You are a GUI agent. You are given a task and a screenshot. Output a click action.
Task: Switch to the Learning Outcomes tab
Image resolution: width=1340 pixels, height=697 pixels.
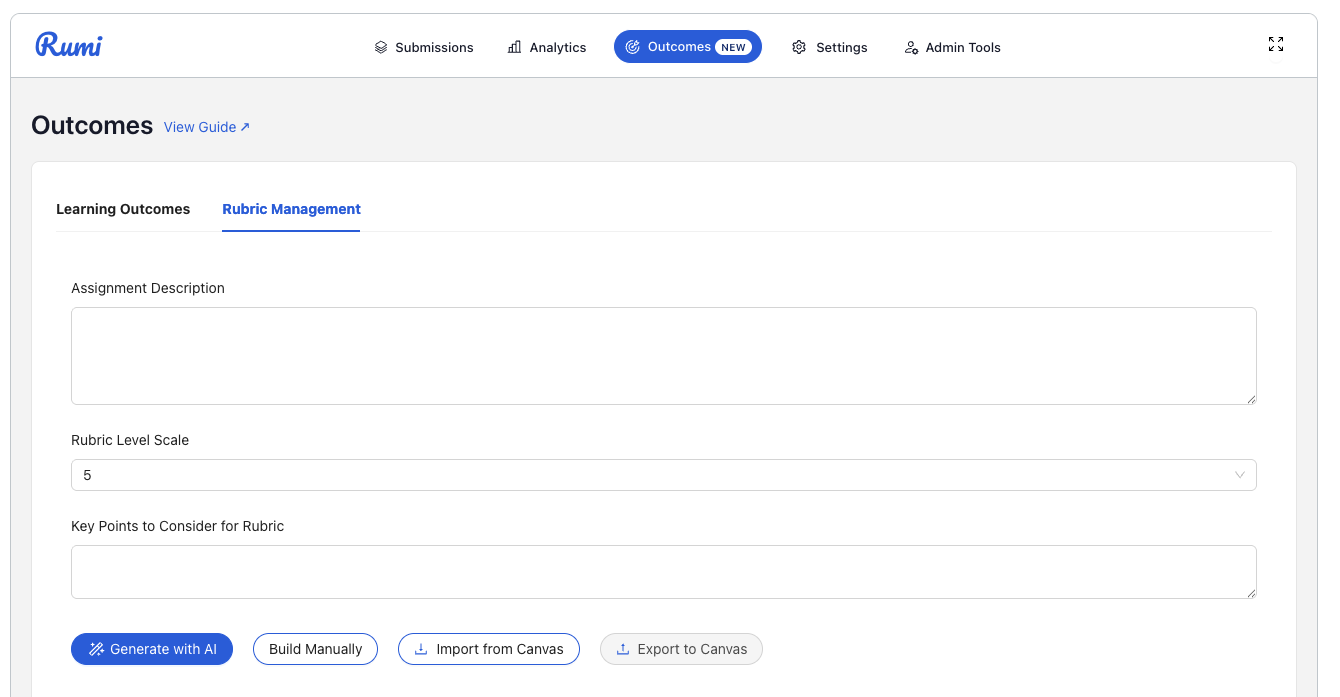123,209
